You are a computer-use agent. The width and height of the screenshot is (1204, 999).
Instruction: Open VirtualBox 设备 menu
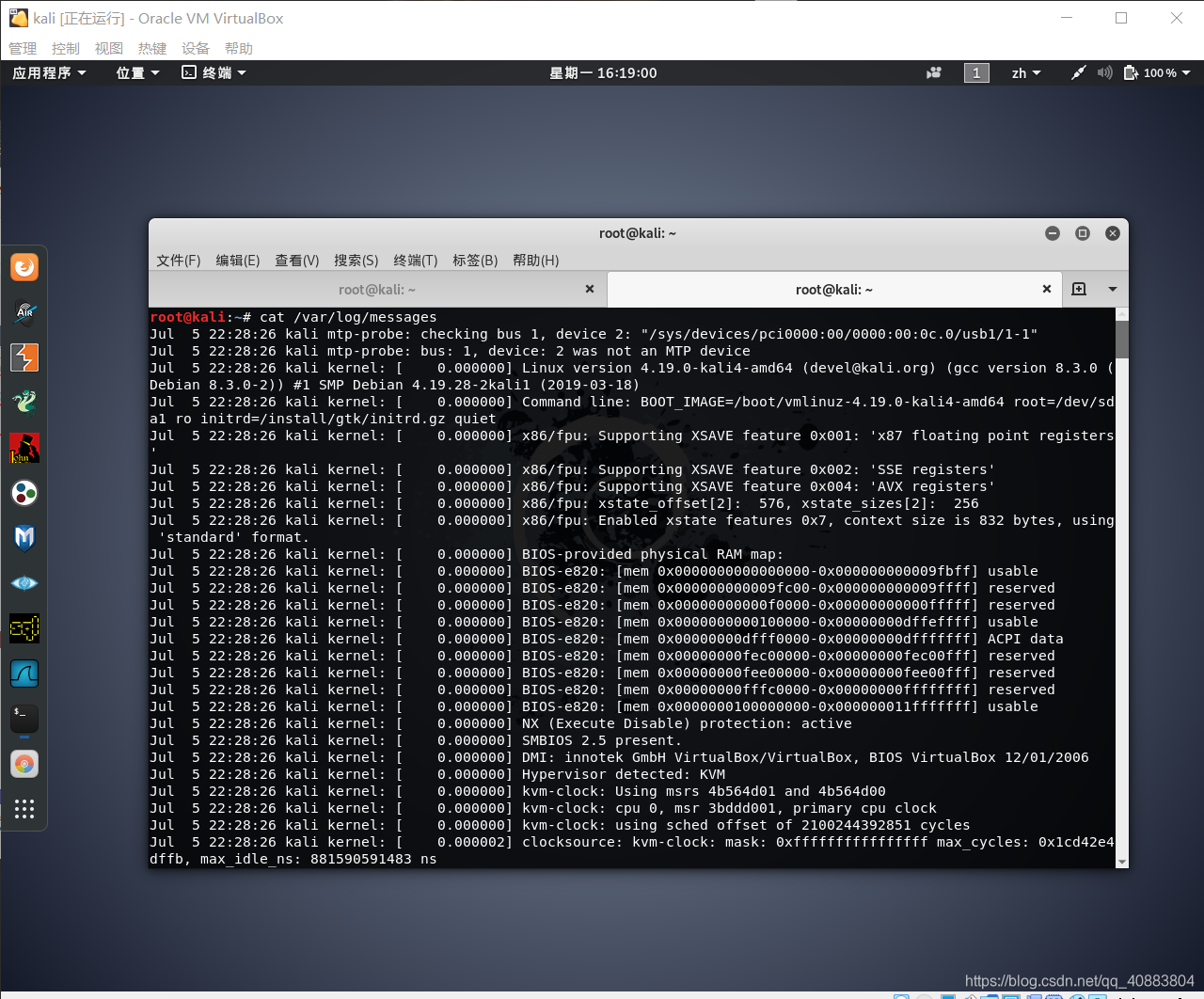tap(196, 48)
